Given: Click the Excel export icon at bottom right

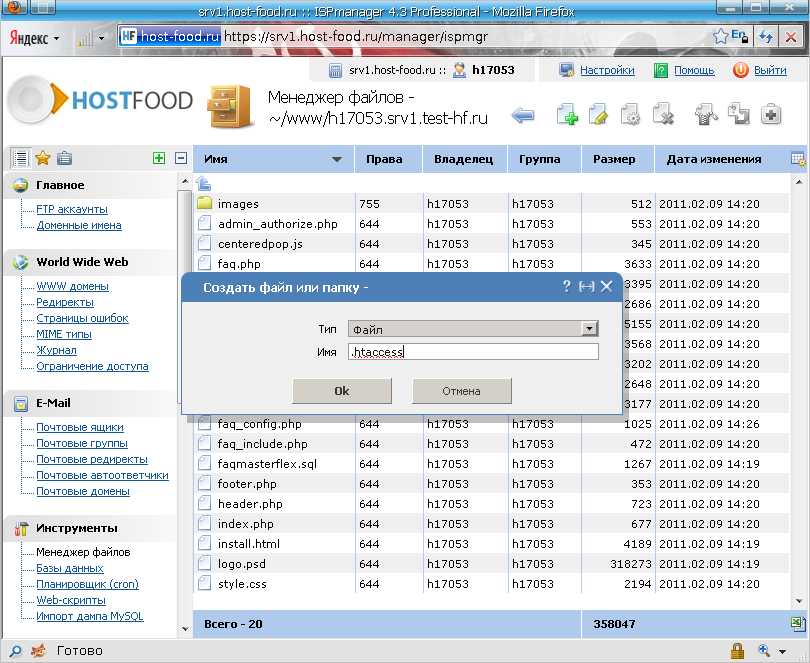Looking at the screenshot, I should pyautogui.click(x=795, y=624).
